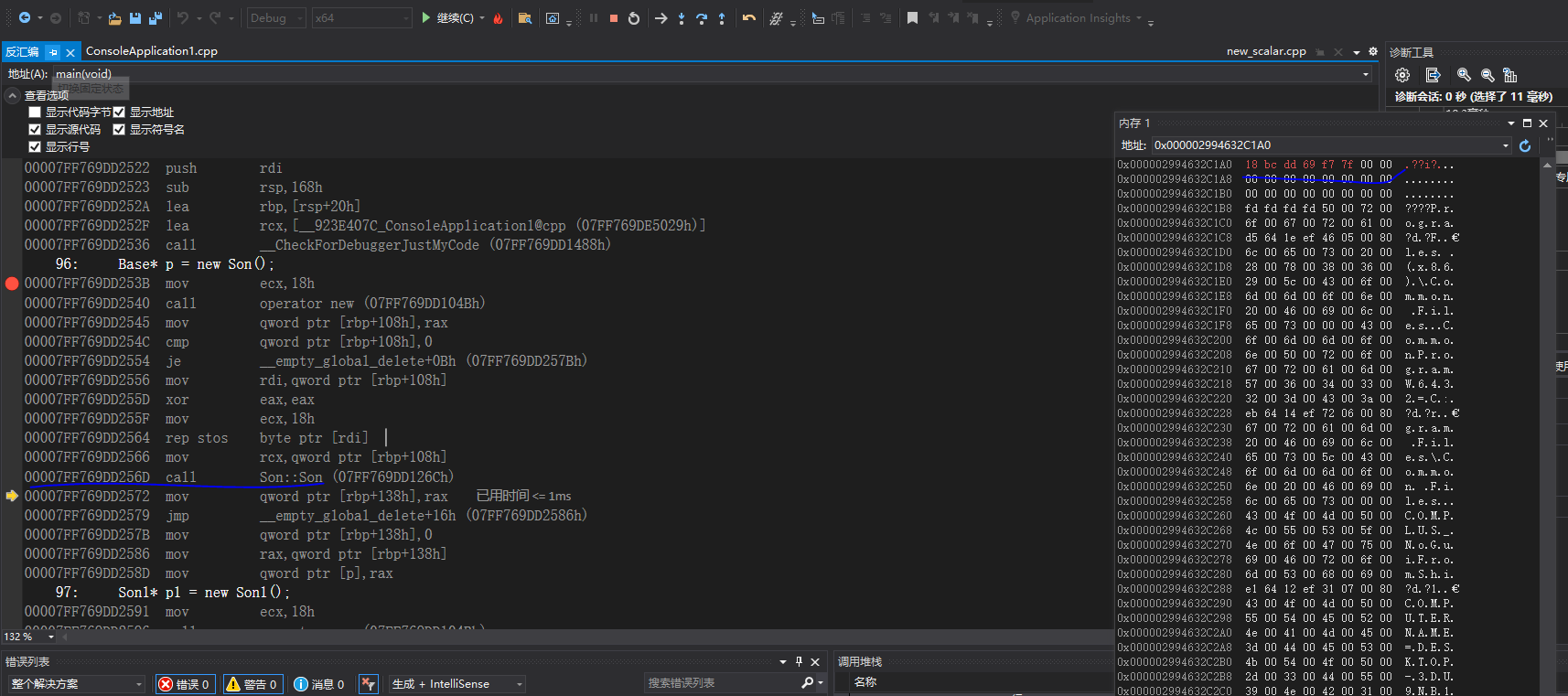Click Zoom In in Diagnostic Tools
Viewport: 1568px width, 696px height.
(x=1464, y=75)
